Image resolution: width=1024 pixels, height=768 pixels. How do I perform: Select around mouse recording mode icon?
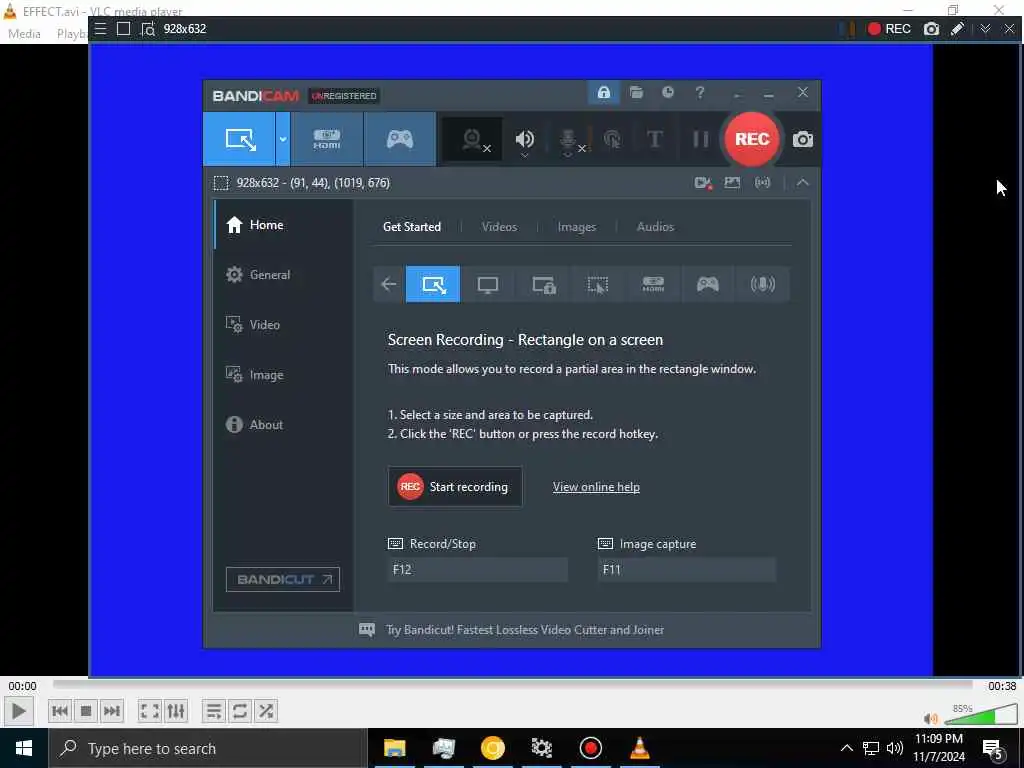598,284
